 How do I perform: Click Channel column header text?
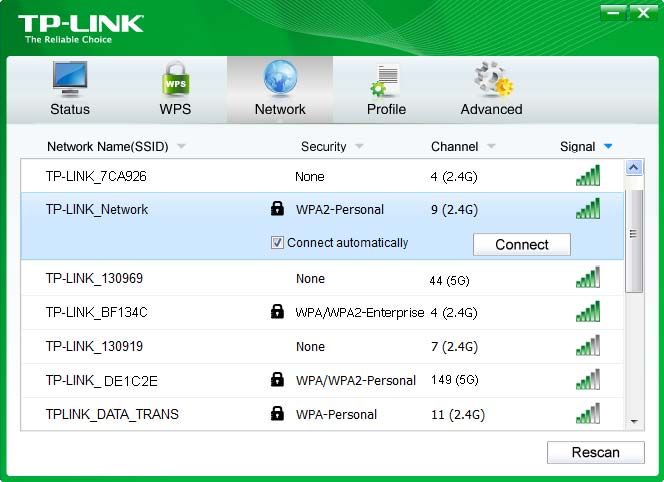click(x=454, y=147)
